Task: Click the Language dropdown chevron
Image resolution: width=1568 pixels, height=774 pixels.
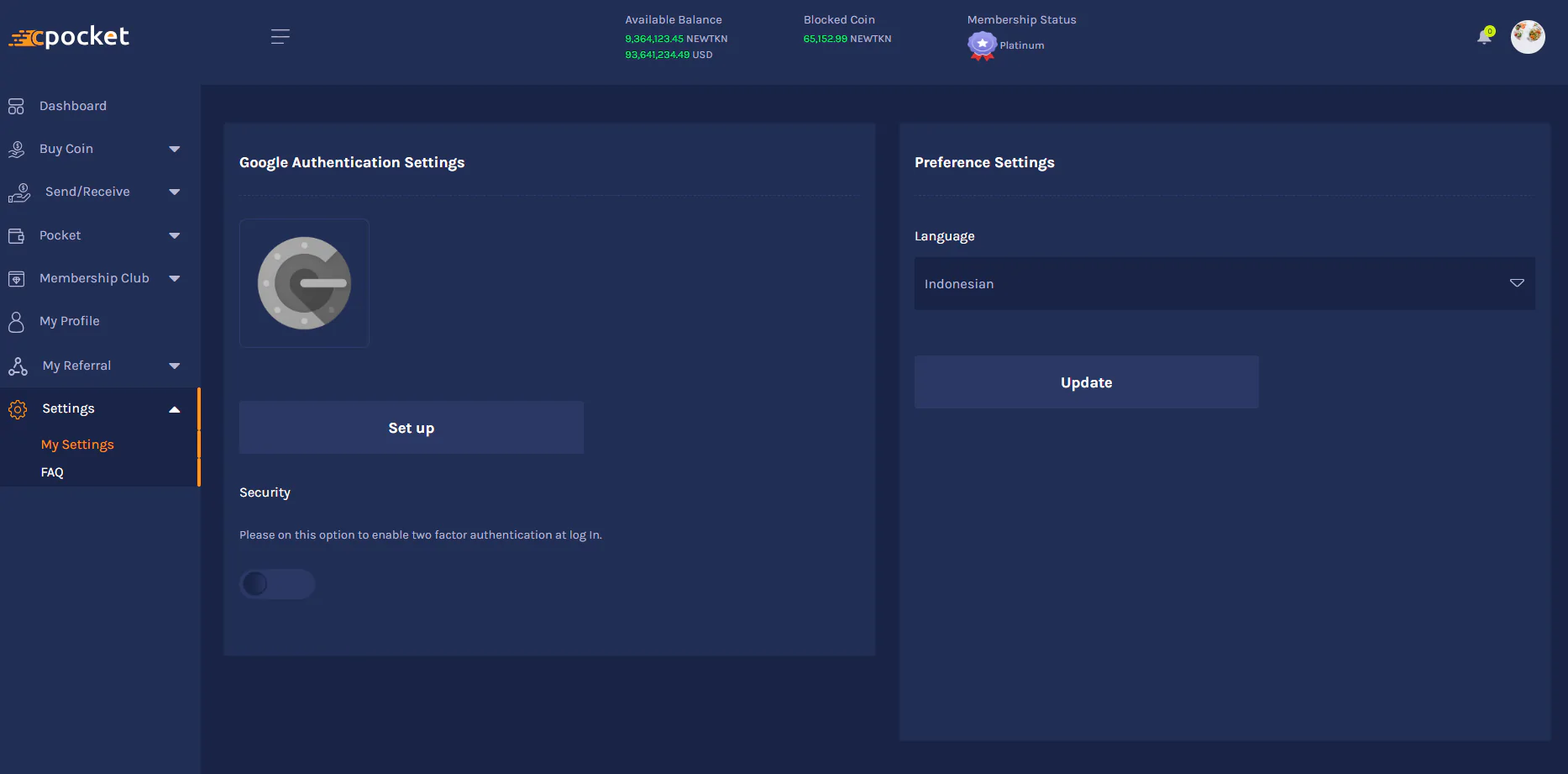Action: 1517,283
